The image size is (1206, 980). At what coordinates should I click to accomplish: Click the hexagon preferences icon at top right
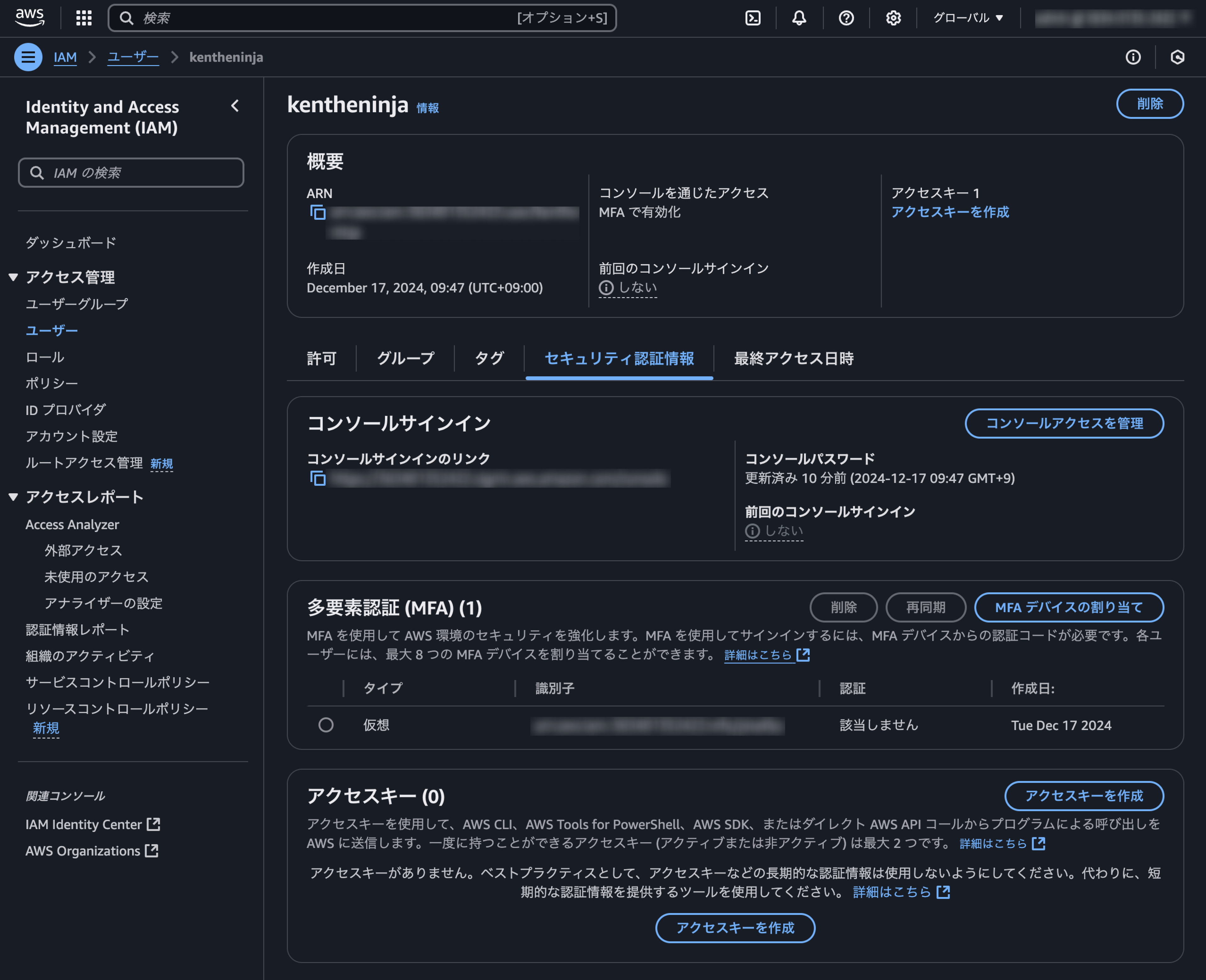(x=1177, y=57)
